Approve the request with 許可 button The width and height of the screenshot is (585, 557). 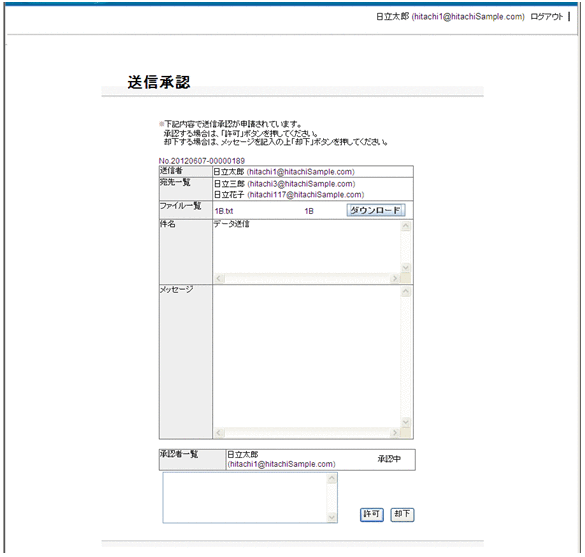(371, 514)
